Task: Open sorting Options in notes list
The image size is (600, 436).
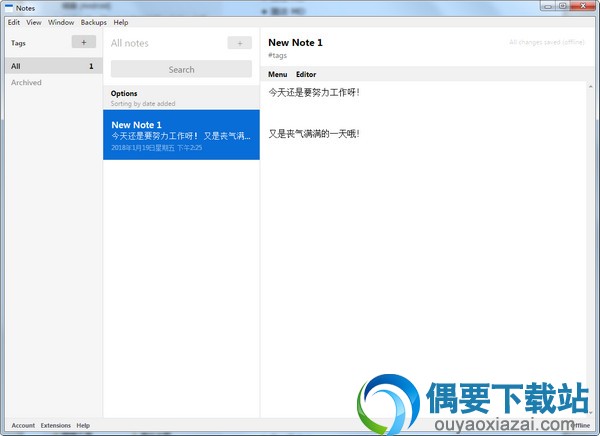Action: click(x=124, y=93)
